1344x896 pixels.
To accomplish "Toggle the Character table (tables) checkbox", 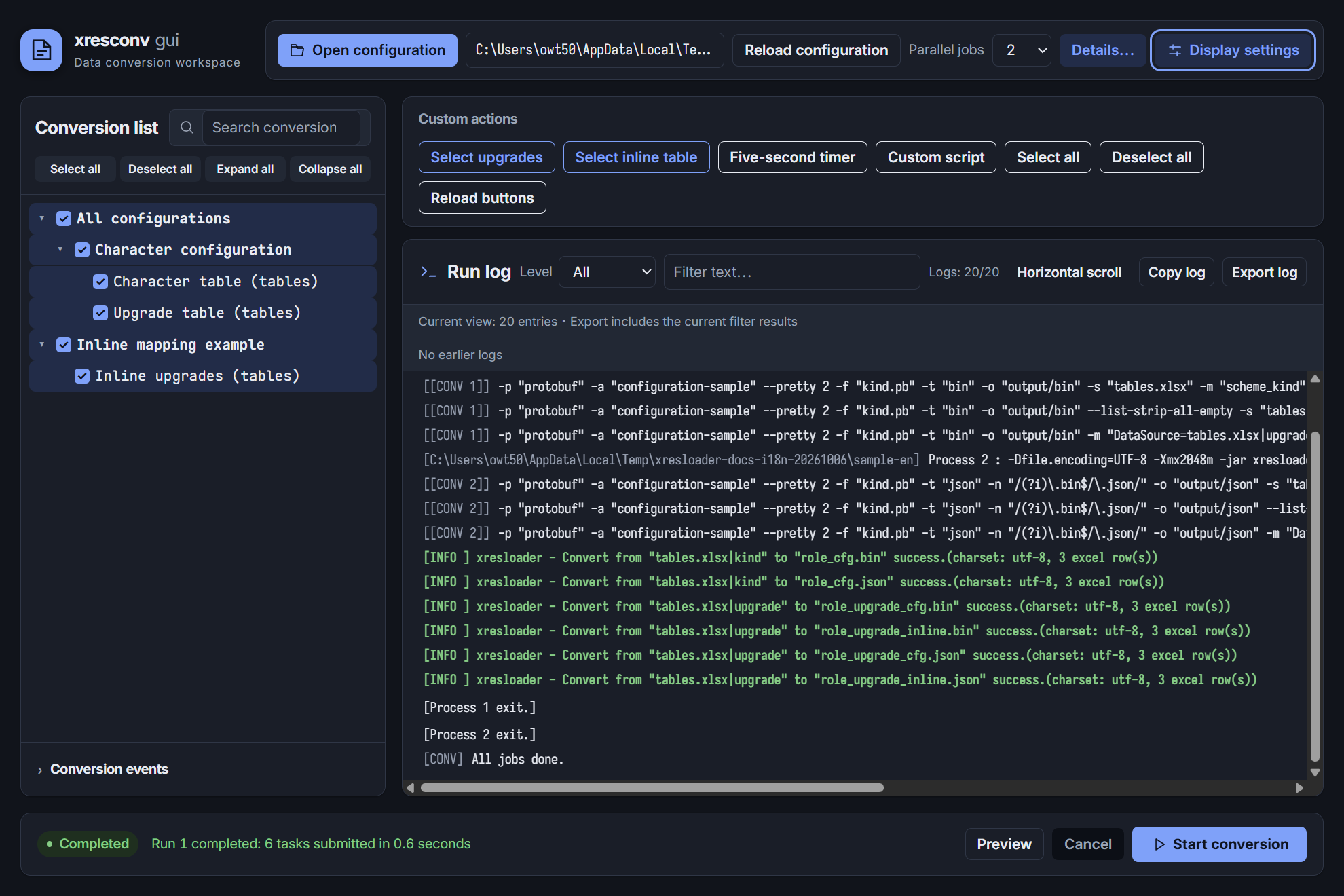I will click(100, 282).
